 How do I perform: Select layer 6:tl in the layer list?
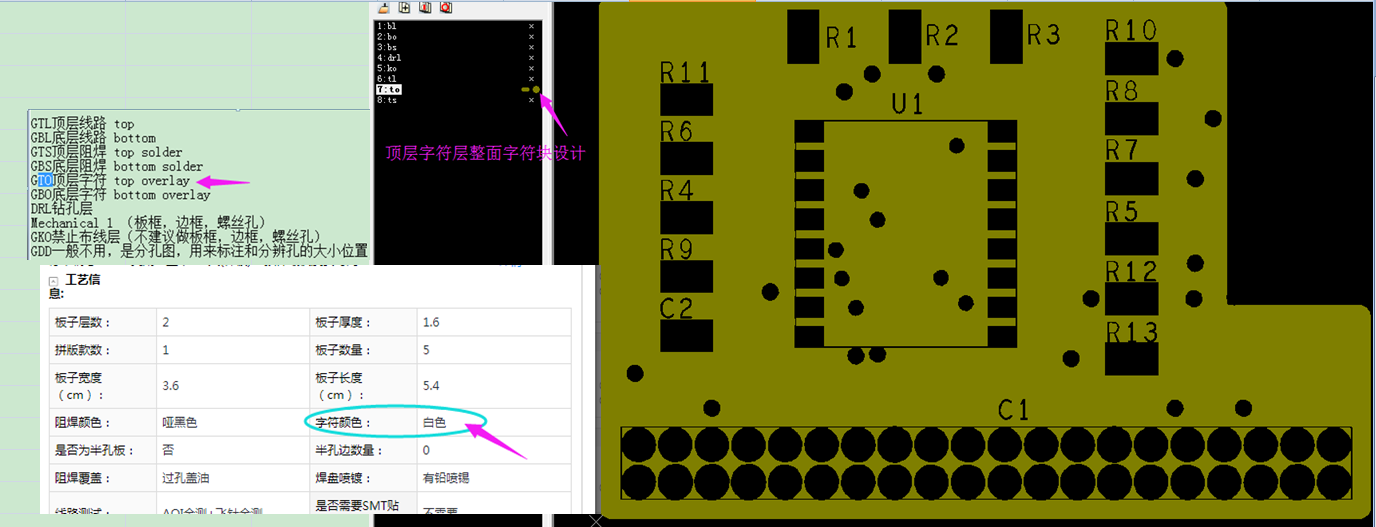[387, 79]
